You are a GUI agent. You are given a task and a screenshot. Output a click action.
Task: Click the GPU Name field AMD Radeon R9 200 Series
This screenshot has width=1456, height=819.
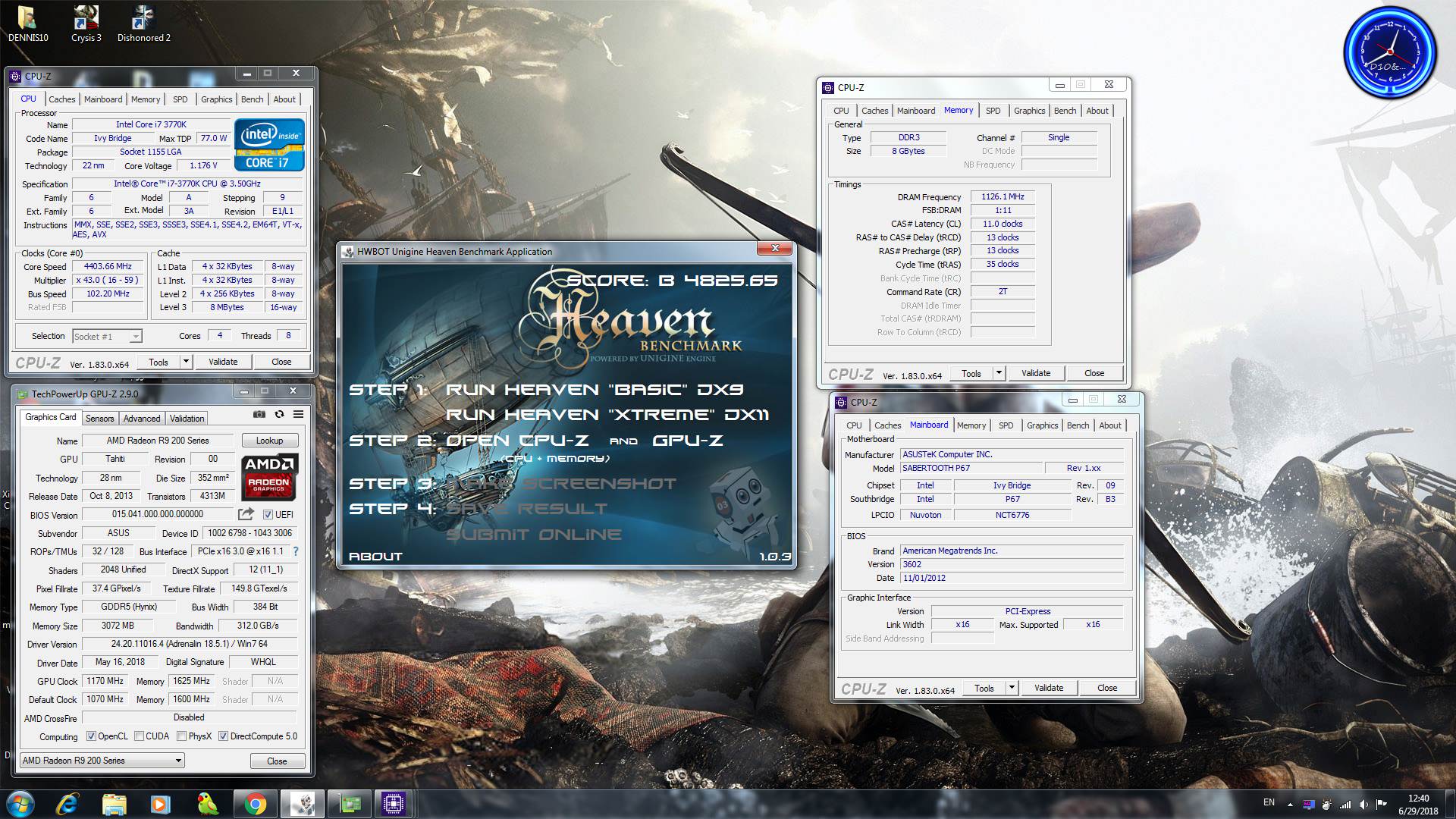pos(158,441)
